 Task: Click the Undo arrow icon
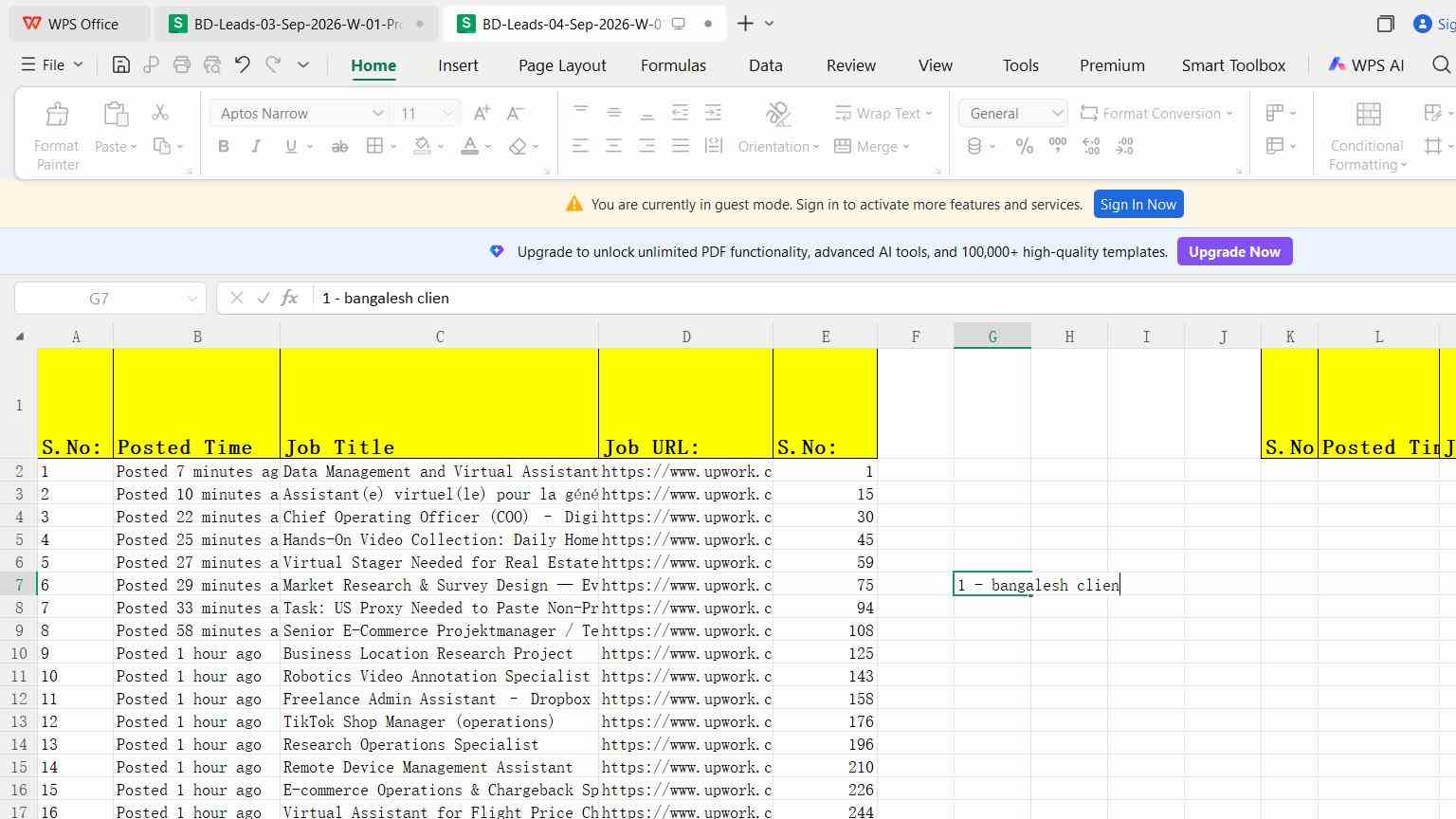[x=243, y=64]
